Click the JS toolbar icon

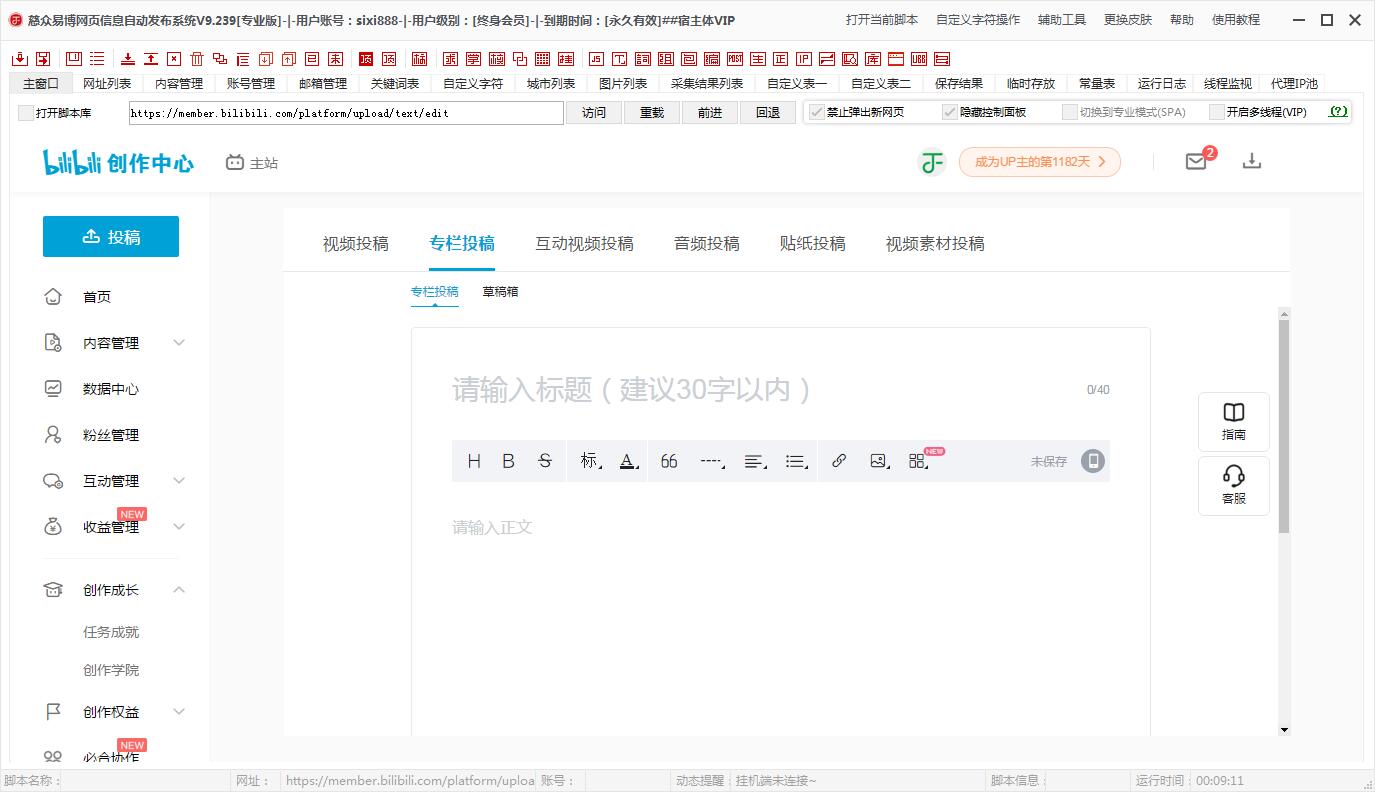point(596,59)
